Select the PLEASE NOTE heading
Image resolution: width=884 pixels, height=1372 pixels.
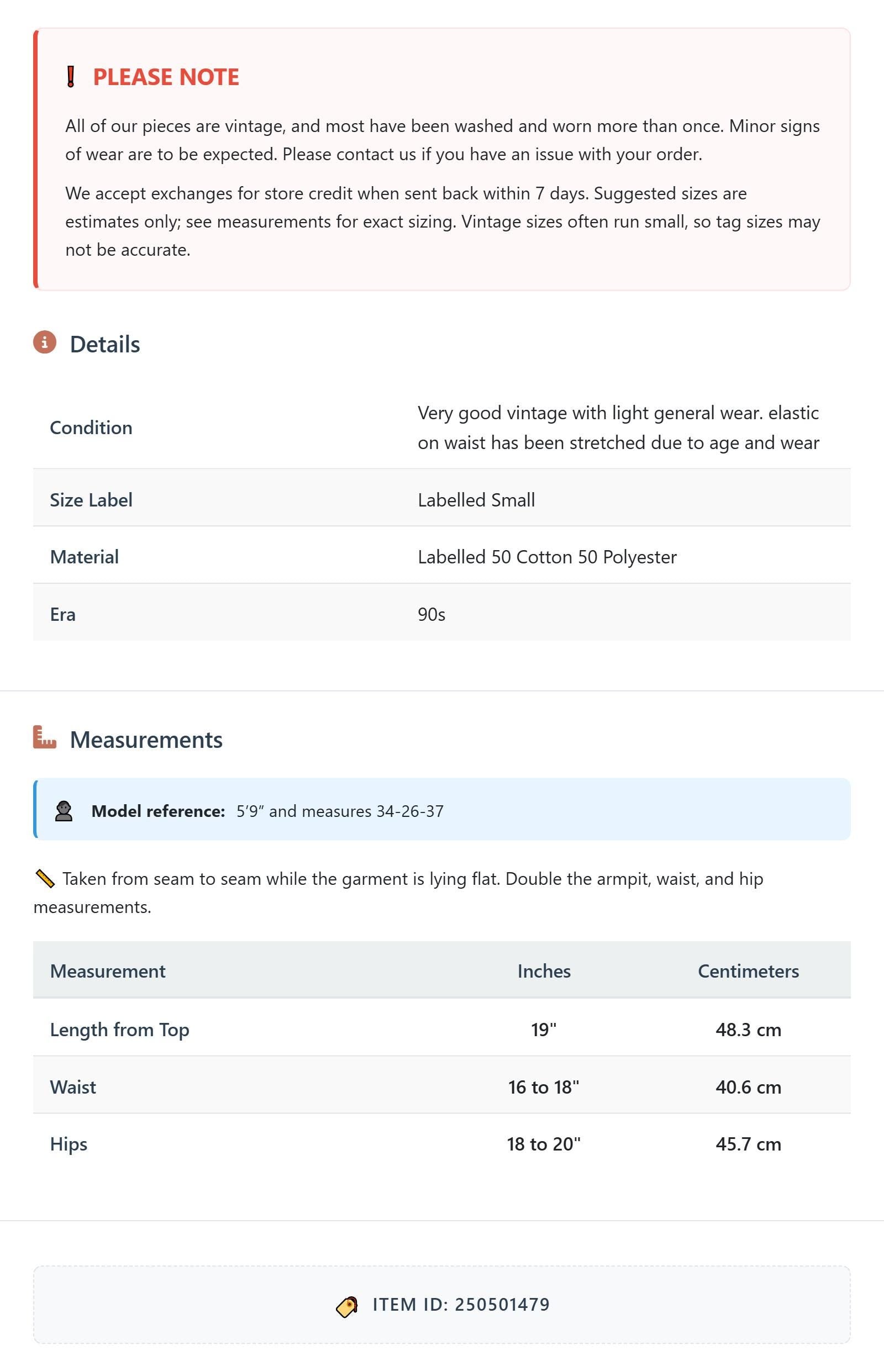pos(166,77)
